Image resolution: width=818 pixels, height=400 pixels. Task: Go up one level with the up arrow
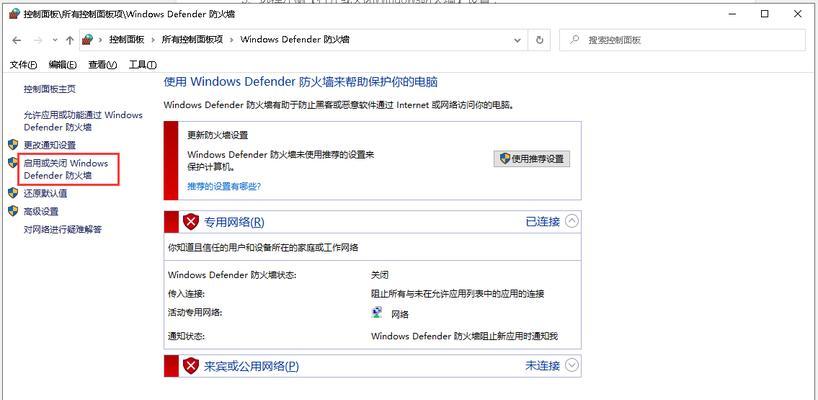[x=69, y=40]
